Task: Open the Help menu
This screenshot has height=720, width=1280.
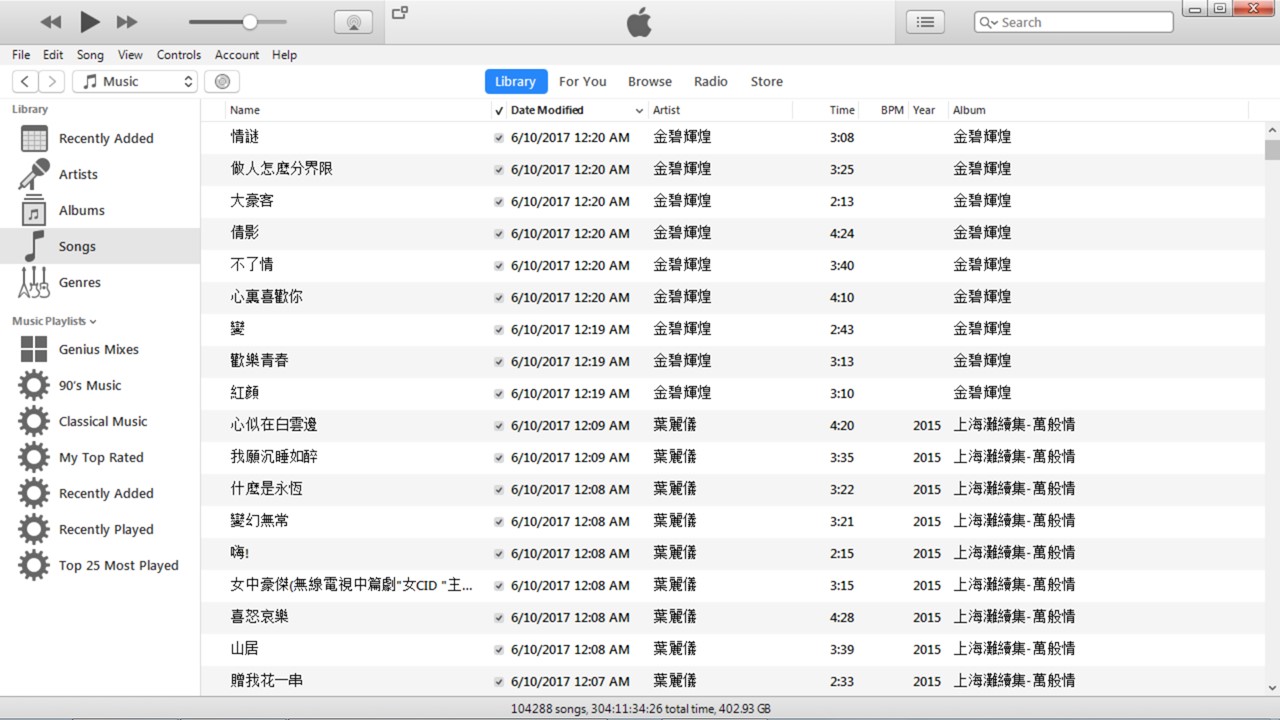Action: (x=284, y=55)
